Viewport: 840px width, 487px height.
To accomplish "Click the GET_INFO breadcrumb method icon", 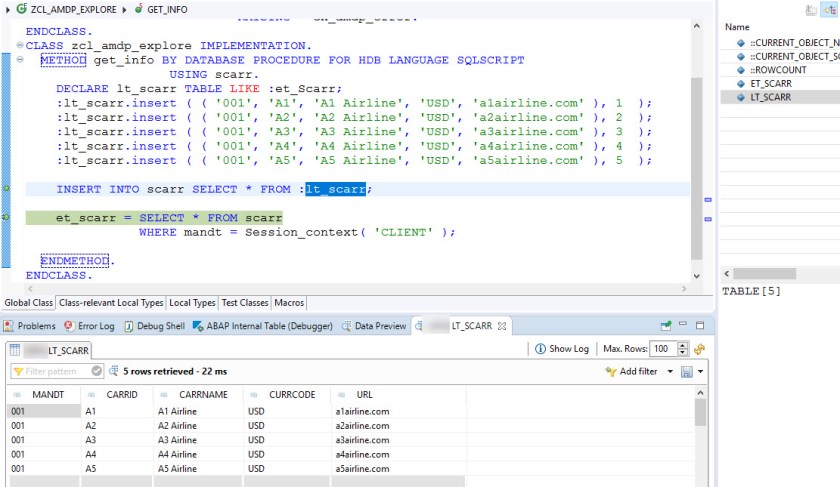I will (138, 9).
